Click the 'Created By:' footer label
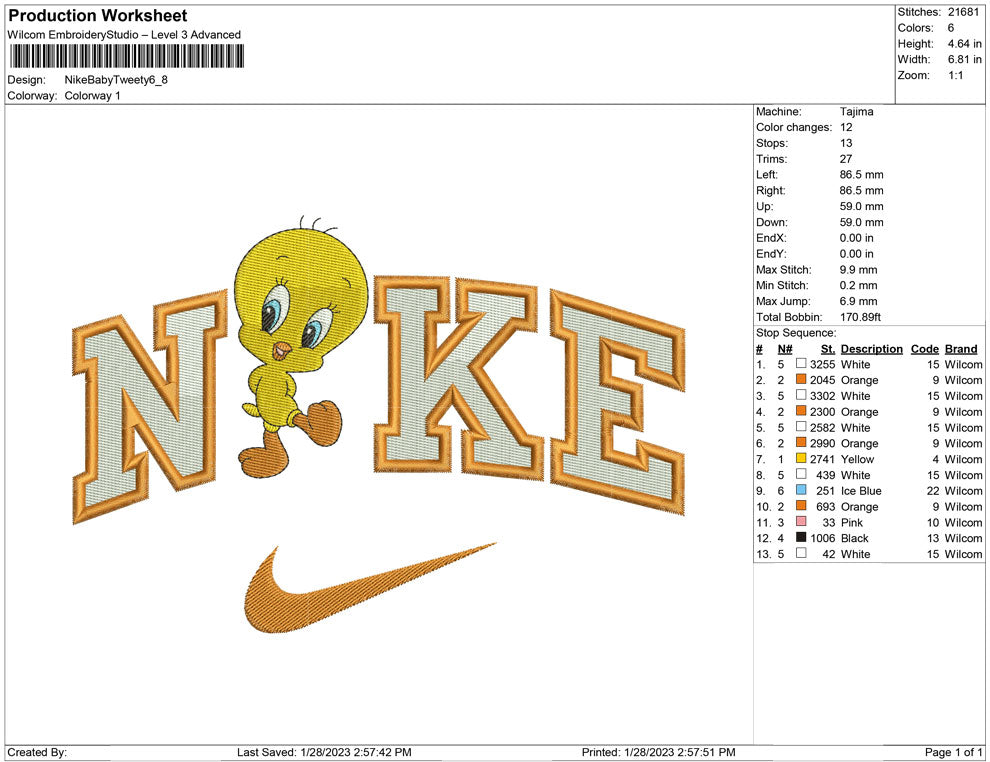 pos(37,752)
